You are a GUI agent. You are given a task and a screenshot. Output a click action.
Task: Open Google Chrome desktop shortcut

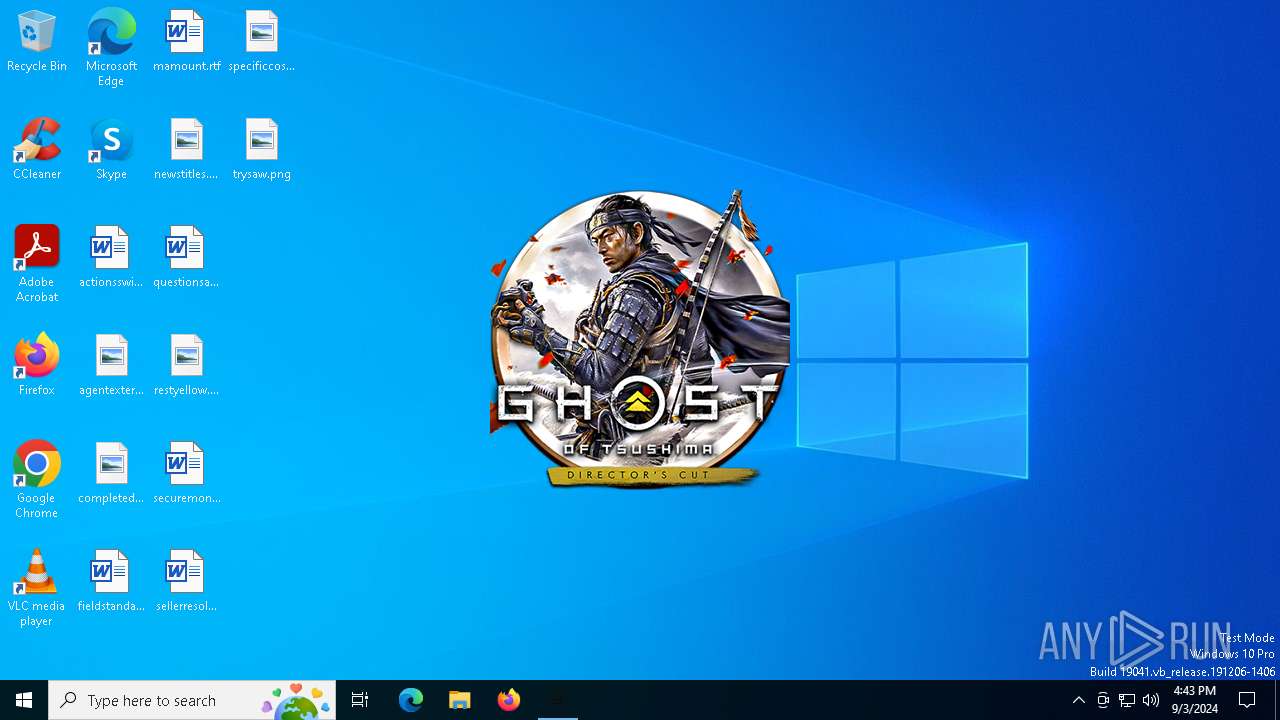pos(37,480)
